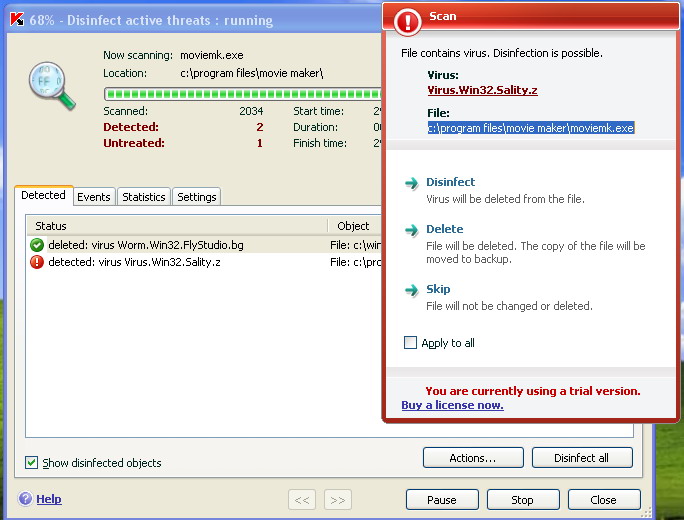Switch to the Detected tab
This screenshot has width=684, height=520.
(43, 195)
